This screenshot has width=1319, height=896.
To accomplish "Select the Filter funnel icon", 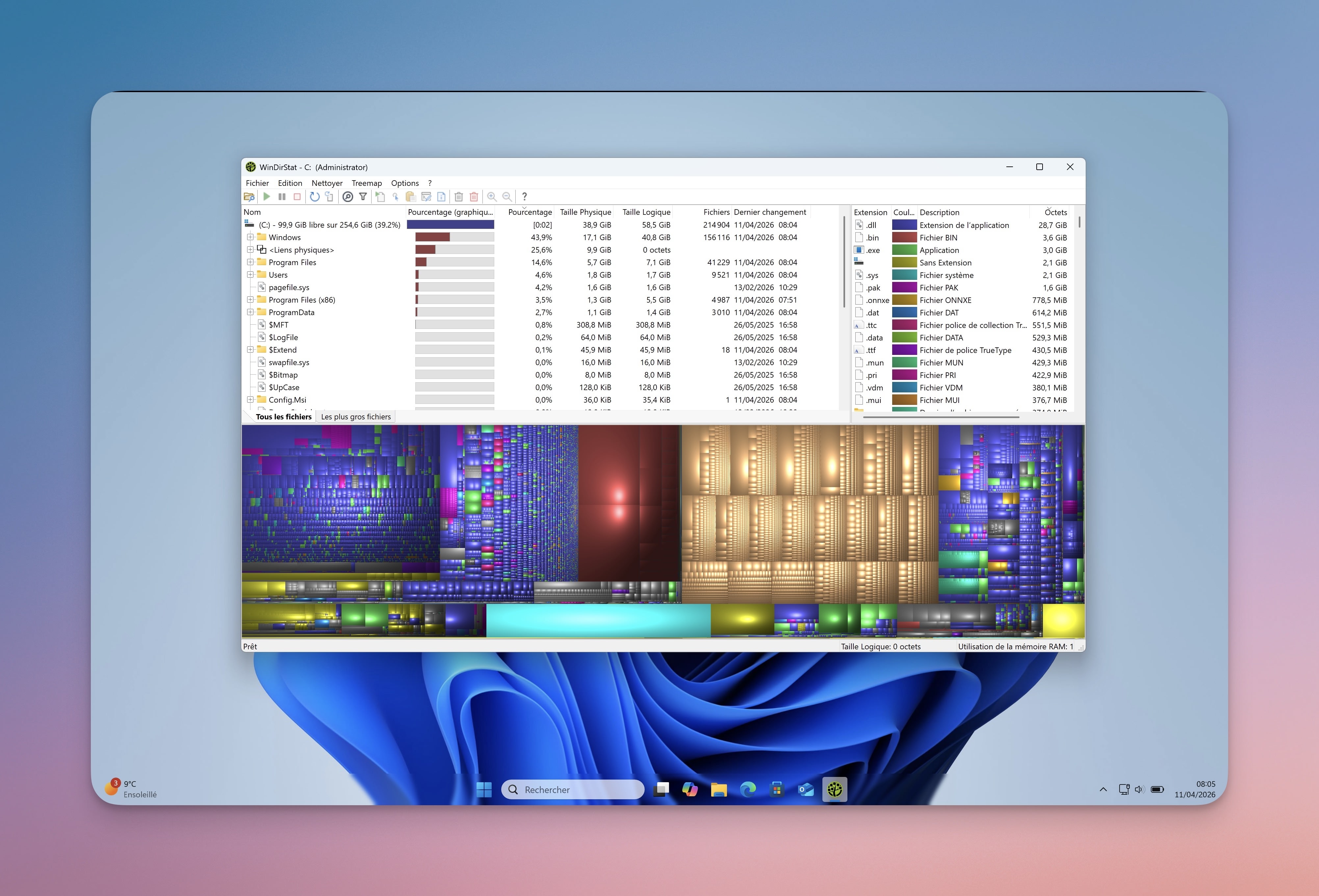I will point(363,197).
